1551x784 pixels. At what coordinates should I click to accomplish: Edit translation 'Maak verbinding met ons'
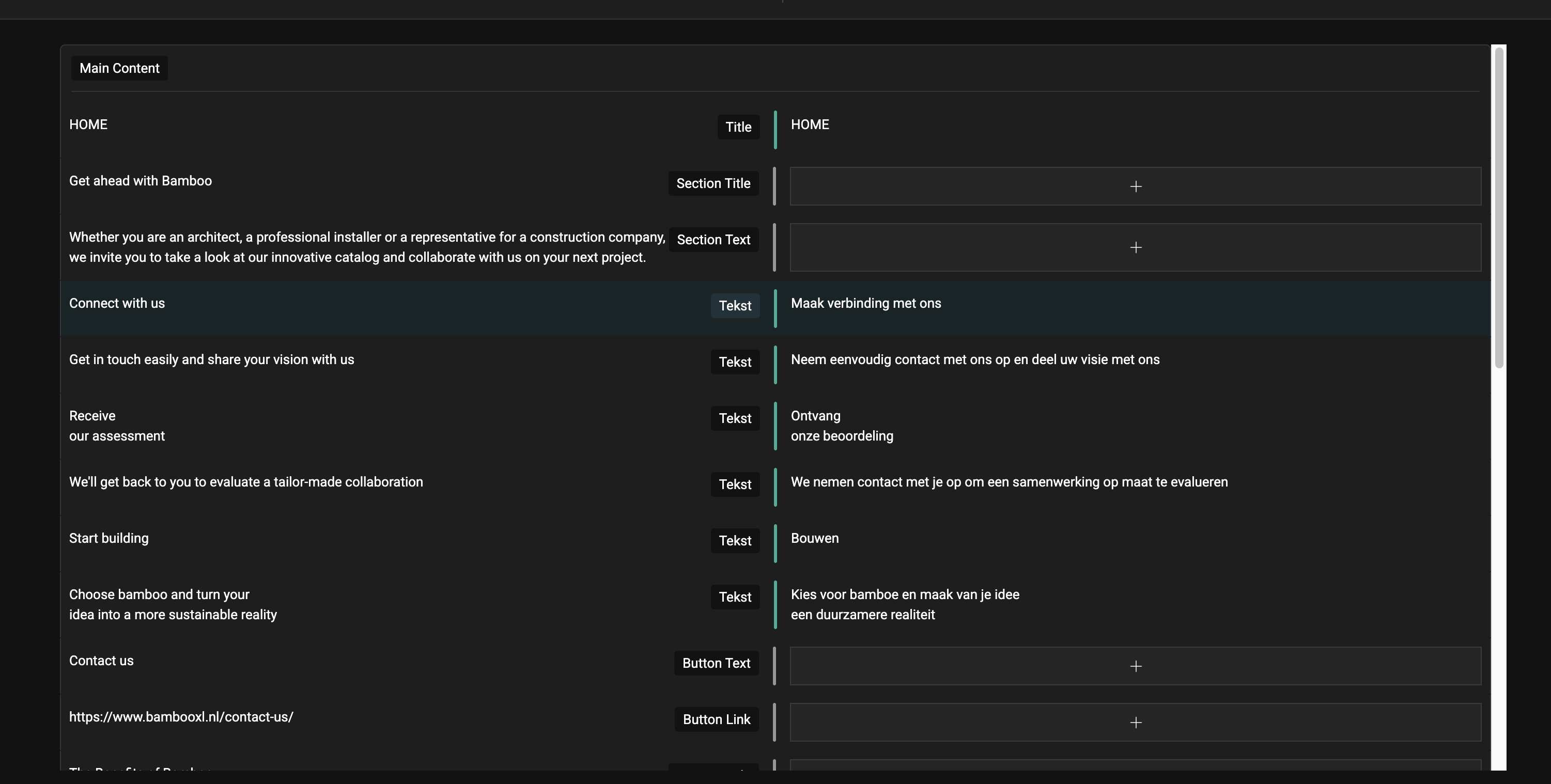(x=865, y=303)
